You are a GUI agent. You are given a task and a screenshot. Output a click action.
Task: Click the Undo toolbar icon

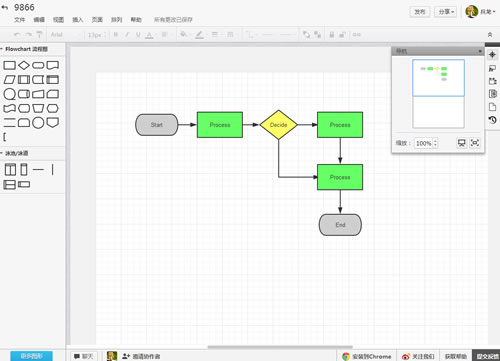[x=17, y=34]
